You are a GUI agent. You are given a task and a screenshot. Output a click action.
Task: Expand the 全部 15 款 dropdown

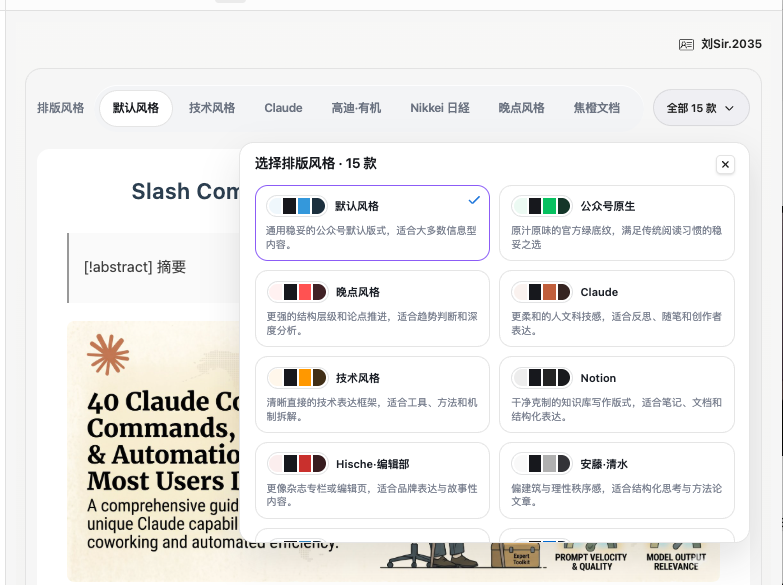pos(701,108)
